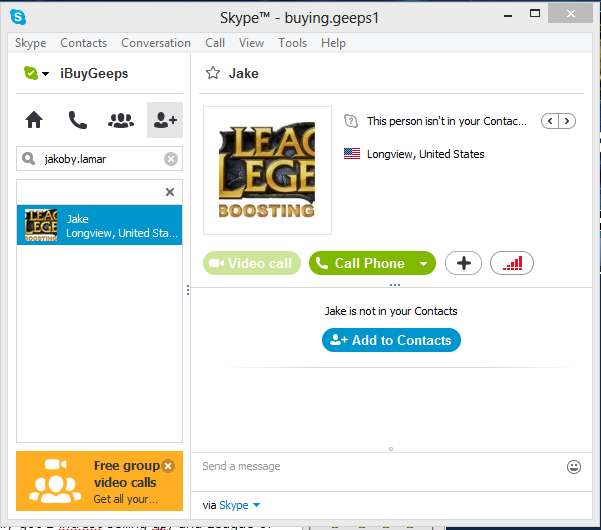The image size is (601, 530).
Task: Click Add to Contacts button
Action: click(391, 340)
